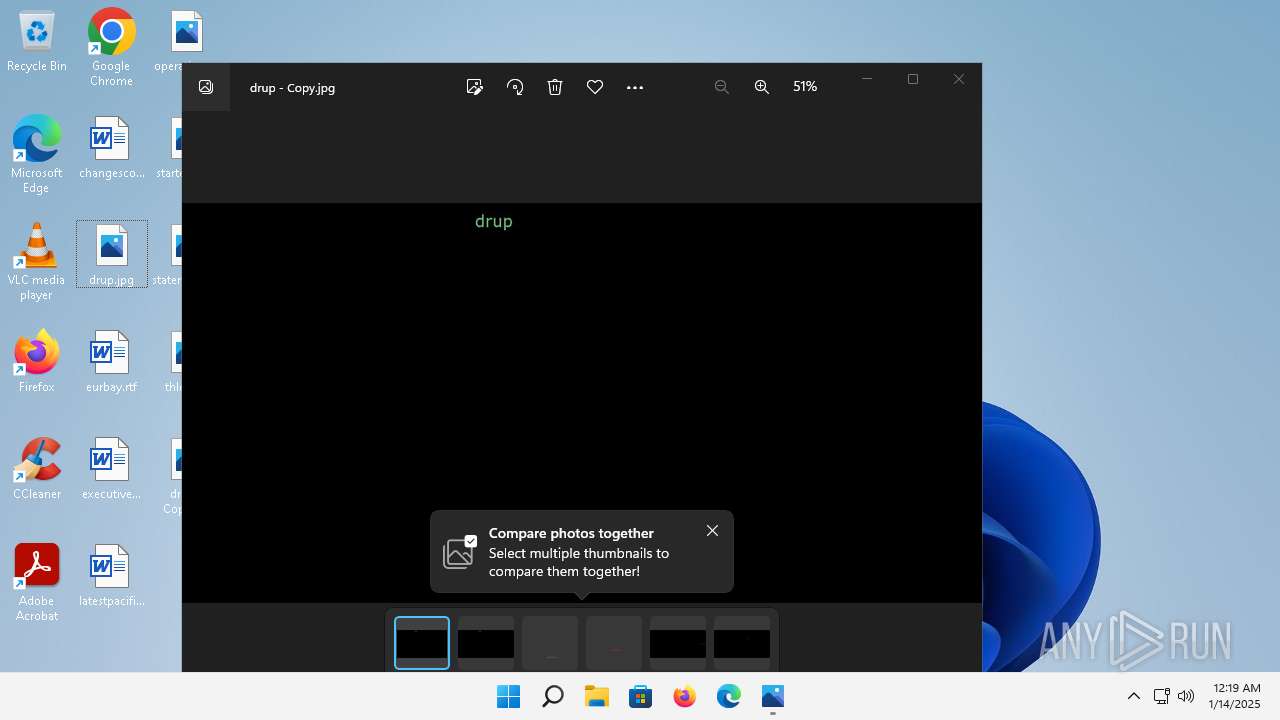Select the latestpacifi... Word document icon
Screen dimensions: 1280x720
[111, 575]
